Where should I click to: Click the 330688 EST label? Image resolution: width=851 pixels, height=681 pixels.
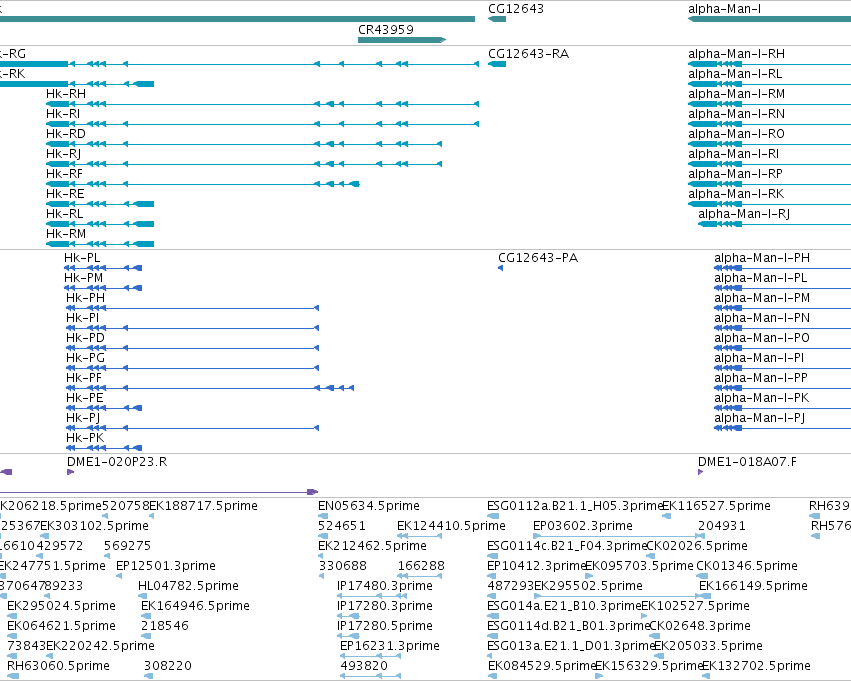(342, 566)
